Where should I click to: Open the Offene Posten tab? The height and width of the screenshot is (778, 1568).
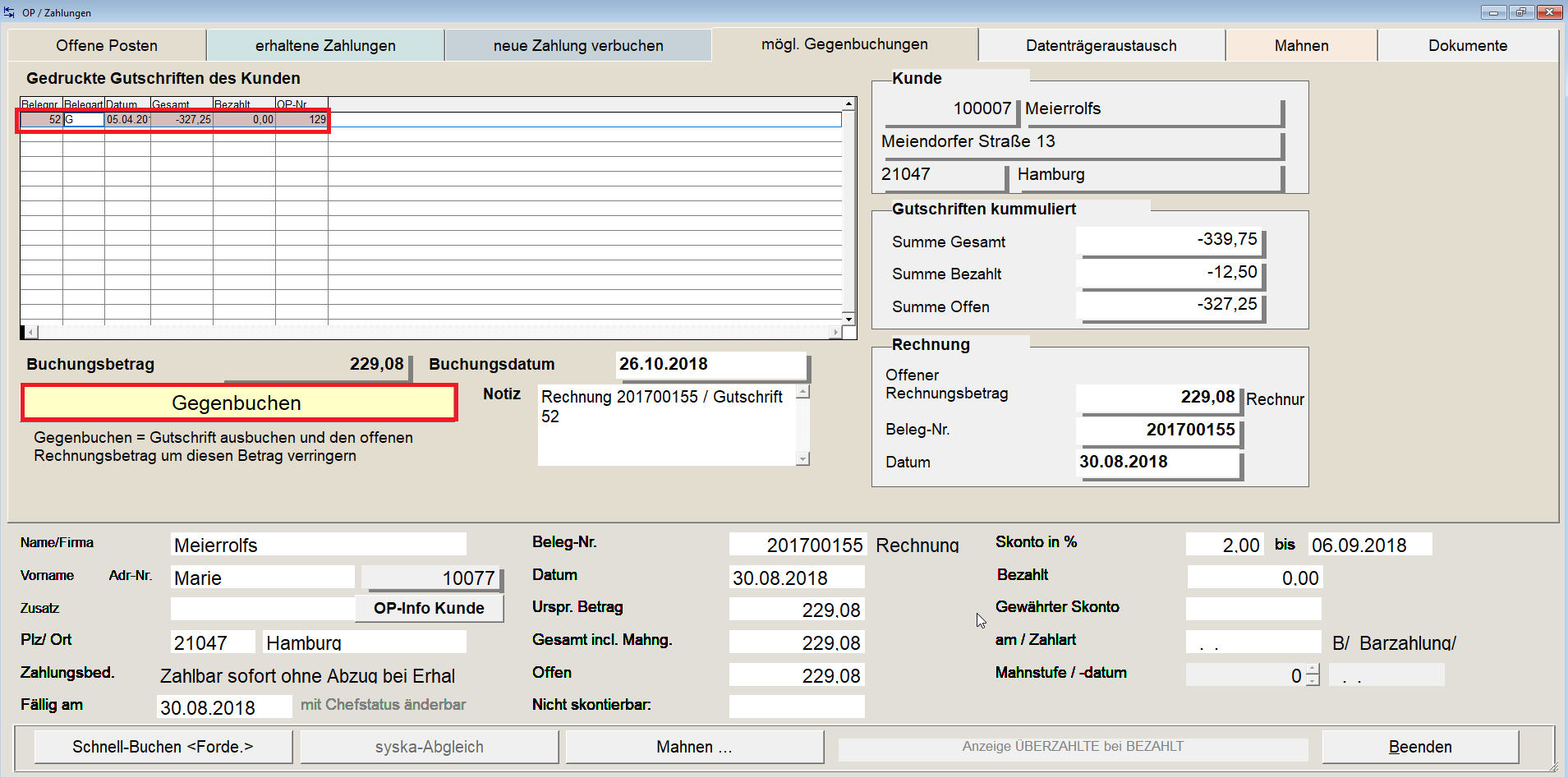[x=107, y=45]
